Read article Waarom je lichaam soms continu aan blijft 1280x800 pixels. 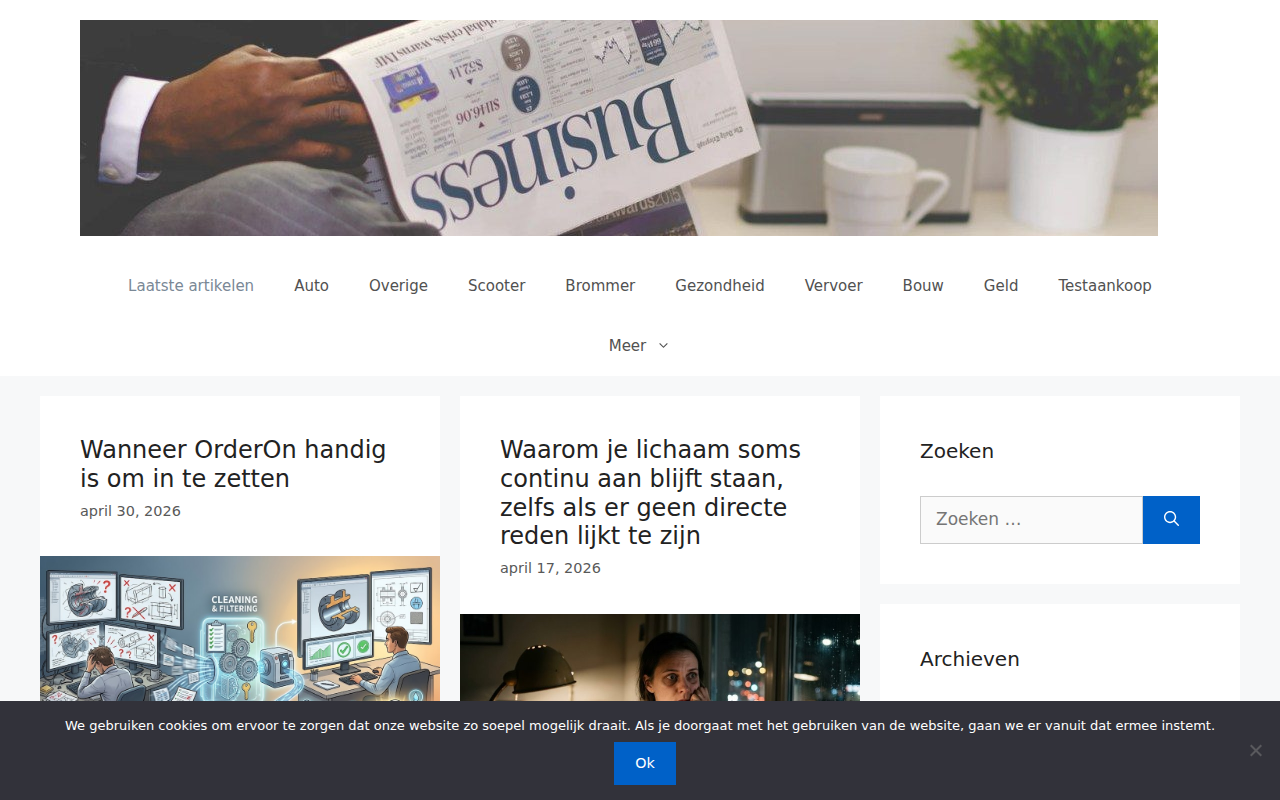point(650,493)
